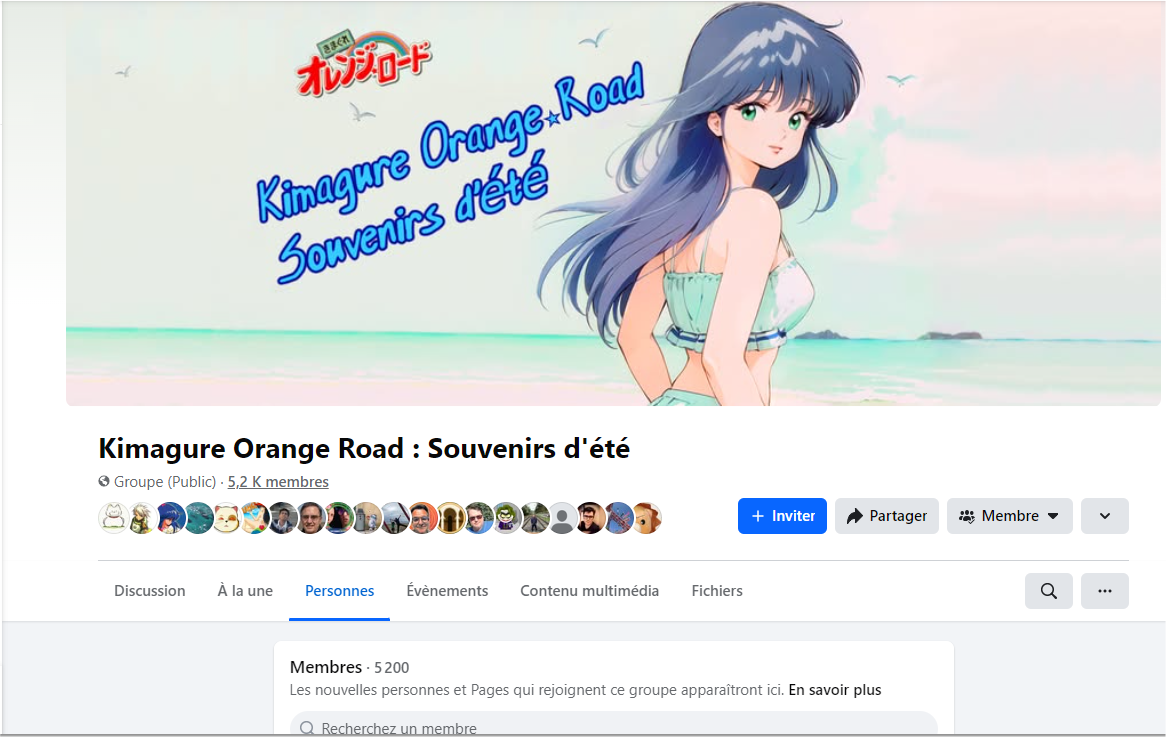This screenshot has width=1166, height=737.
Task: Expand the chevron-down button next to Membre
Action: pyautogui.click(x=1104, y=516)
